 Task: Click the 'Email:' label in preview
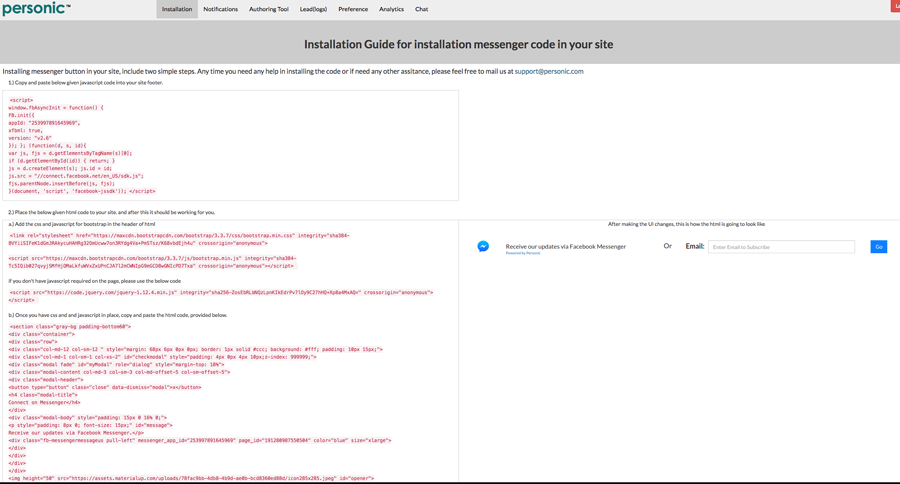pyautogui.click(x=695, y=246)
